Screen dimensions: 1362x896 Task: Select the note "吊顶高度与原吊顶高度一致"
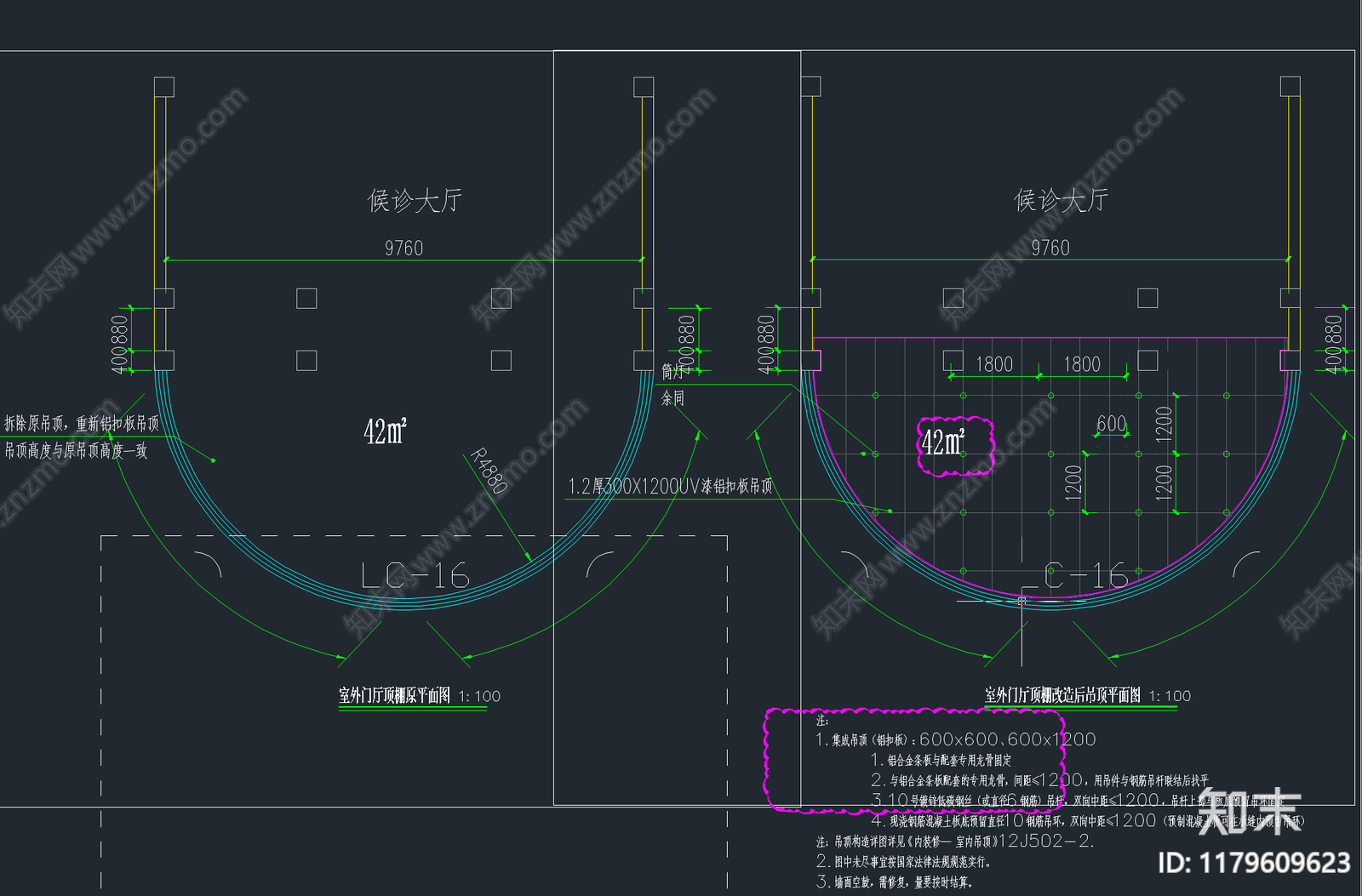(x=76, y=450)
